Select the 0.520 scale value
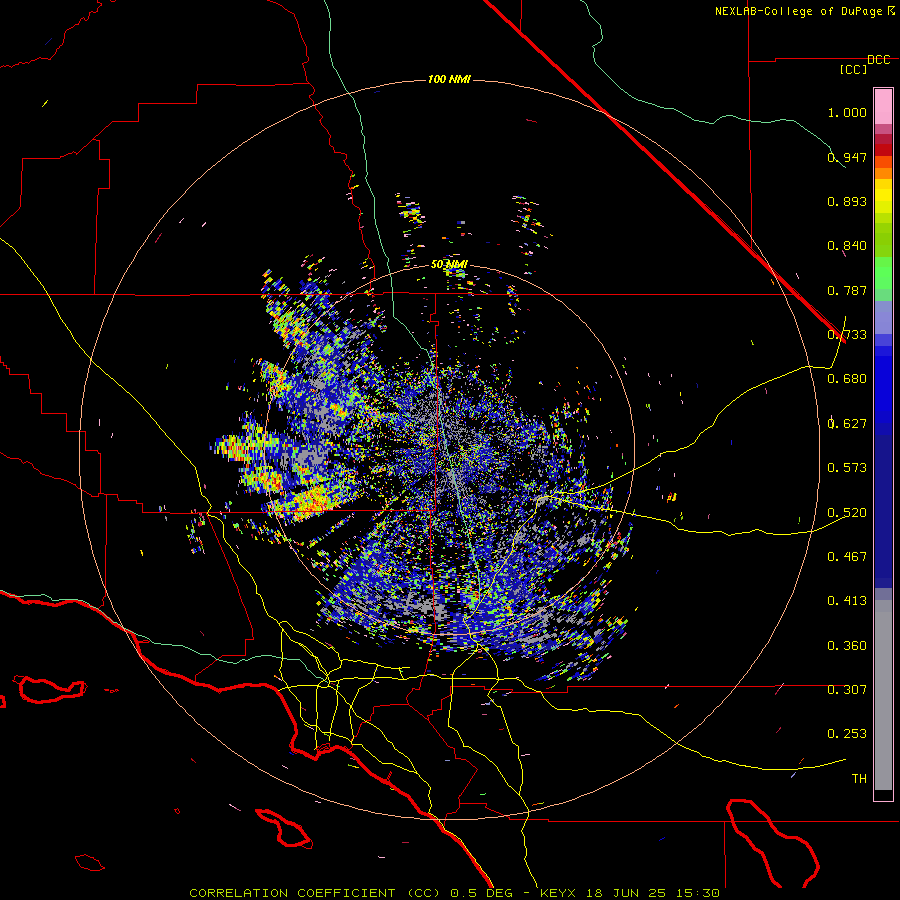 point(847,513)
